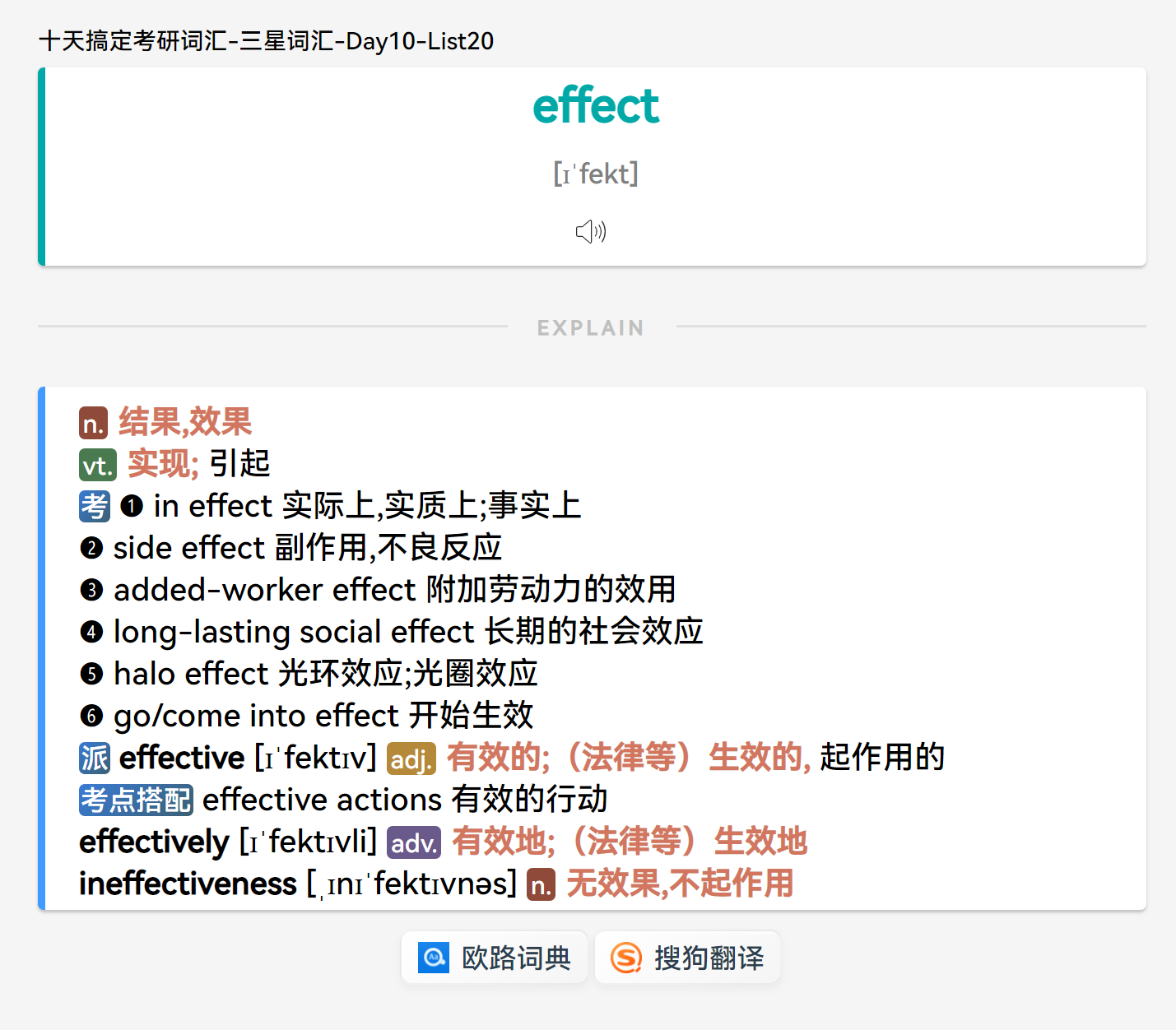
Task: Open 欧路词典 dictionary button
Action: [x=495, y=958]
